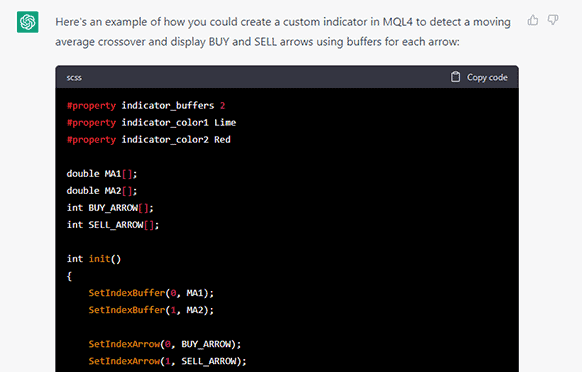The width and height of the screenshot is (582, 372).
Task: Click the indicator_color2 Red line
Action: pyautogui.click(x=148, y=140)
